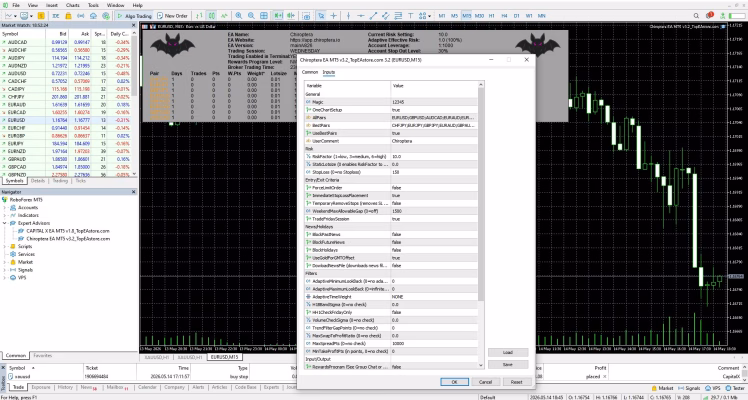This screenshot has width=748, height=400.
Task: Click the AdaptiveTimeWeight NONE value
Action: click(x=434, y=297)
